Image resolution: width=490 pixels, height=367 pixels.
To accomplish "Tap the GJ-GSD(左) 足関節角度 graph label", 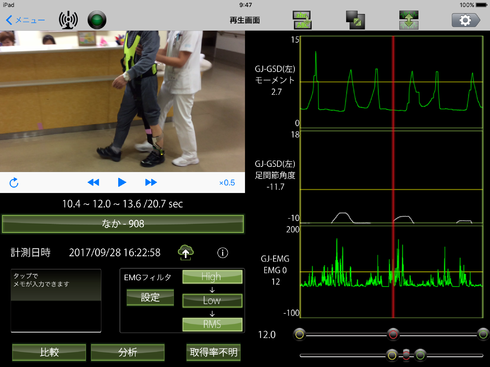I will 275,175.
